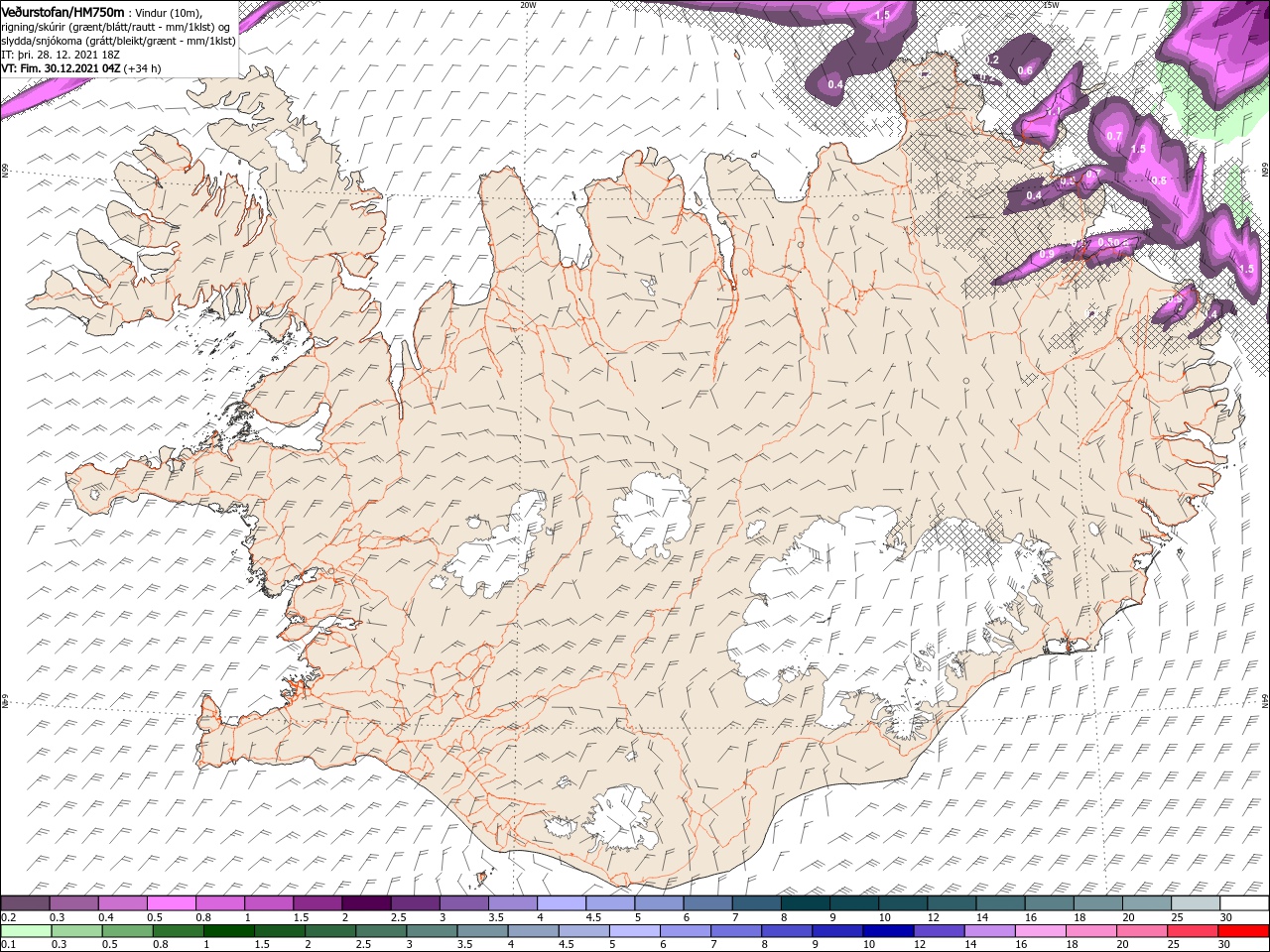Pick the 3.5–4 blue-grey swatch in the rain legend
The height and width of the screenshot is (952, 1270).
coord(482,931)
